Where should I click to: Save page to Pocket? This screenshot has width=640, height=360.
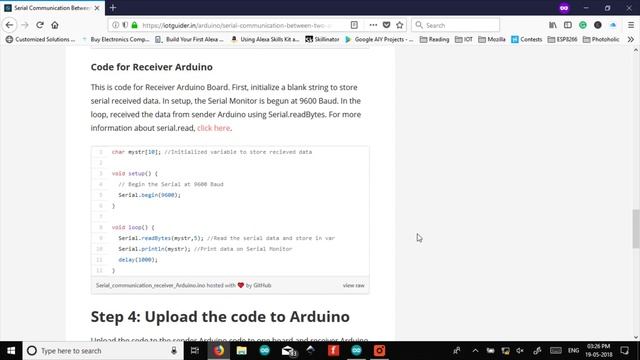(387, 25)
